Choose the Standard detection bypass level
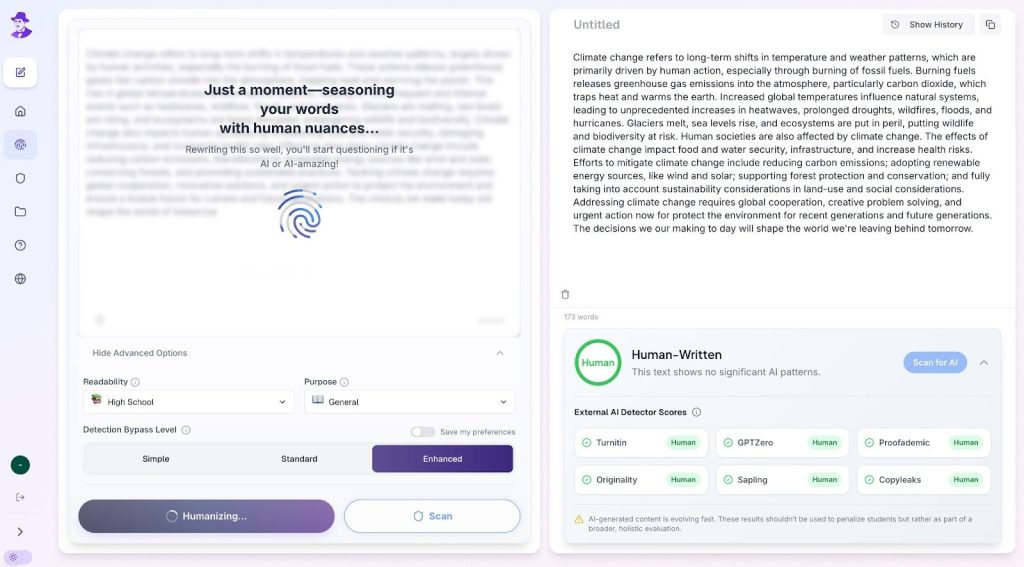 coord(299,459)
